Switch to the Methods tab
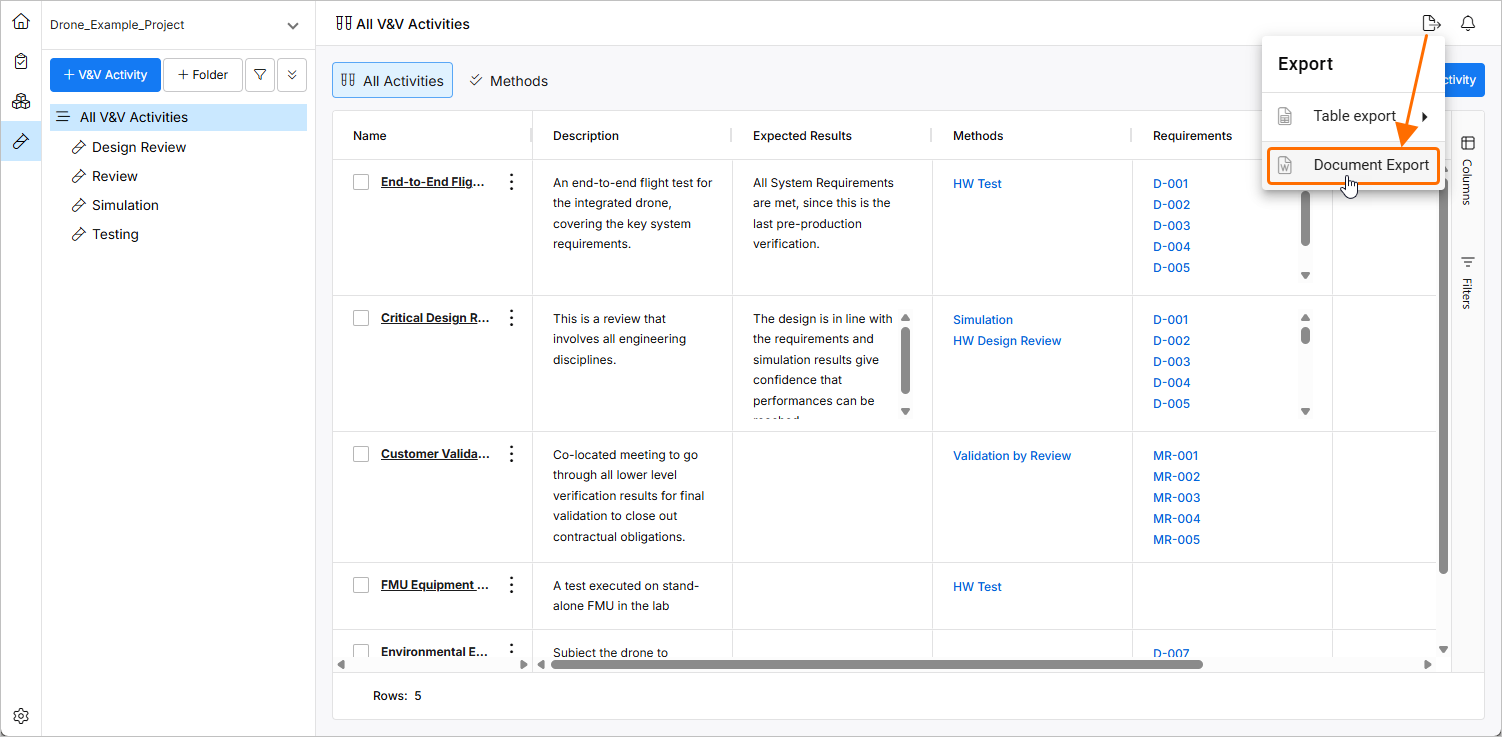The image size is (1502, 737). [x=509, y=81]
